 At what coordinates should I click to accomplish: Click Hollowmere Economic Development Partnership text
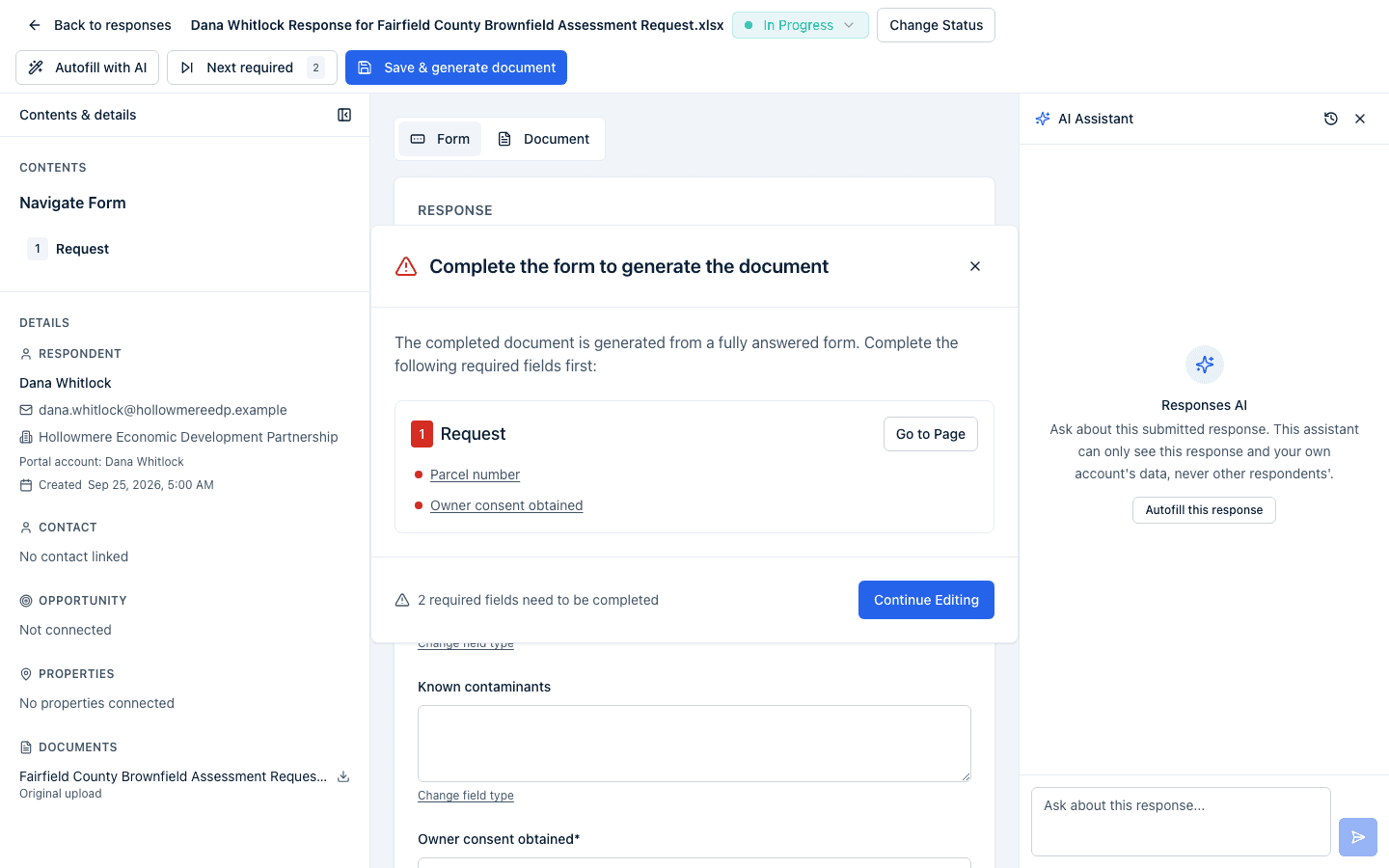pos(188,437)
